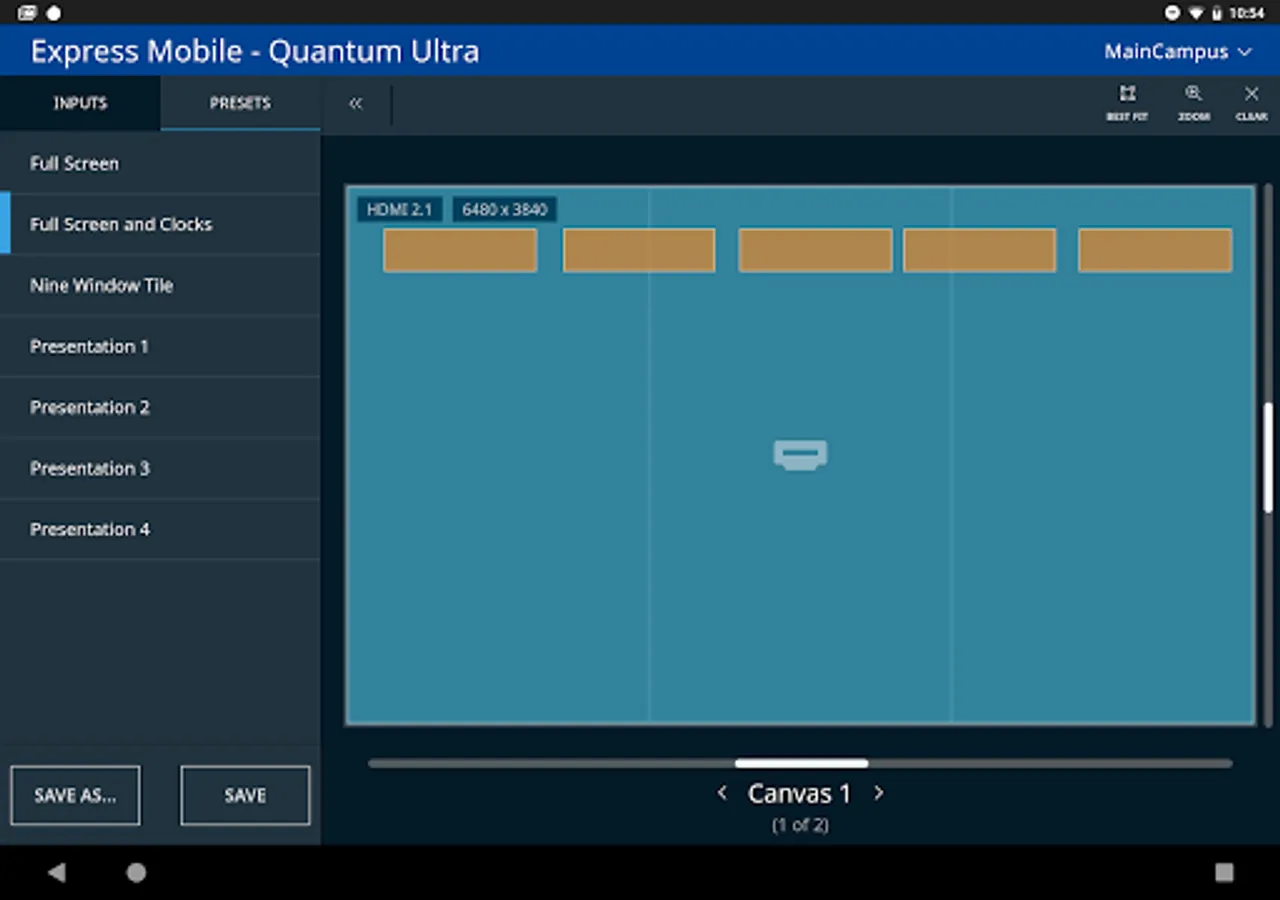The height and width of the screenshot is (900, 1280).
Task: Choose the Presentation 3 preset
Action: point(160,468)
